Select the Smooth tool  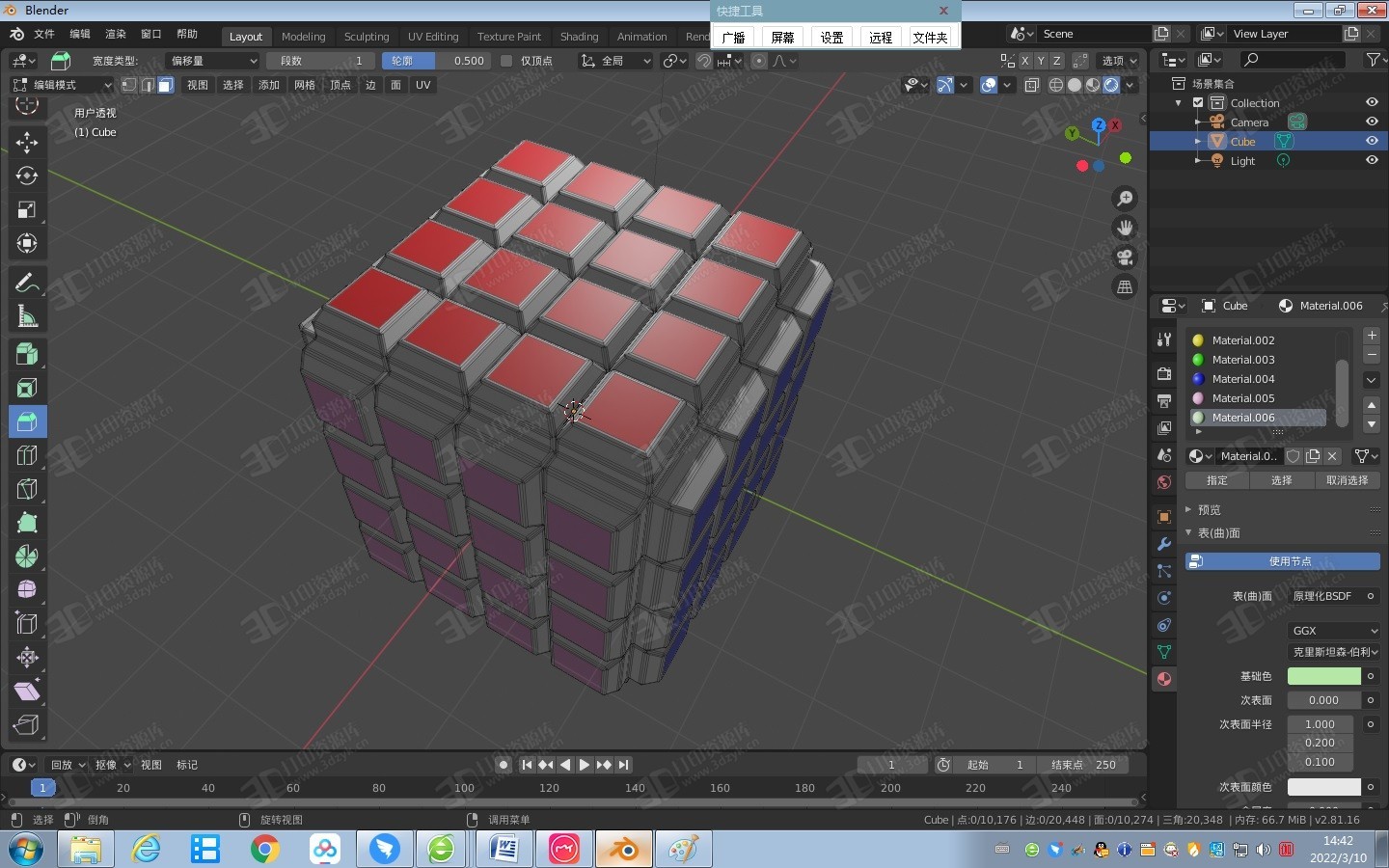27,589
